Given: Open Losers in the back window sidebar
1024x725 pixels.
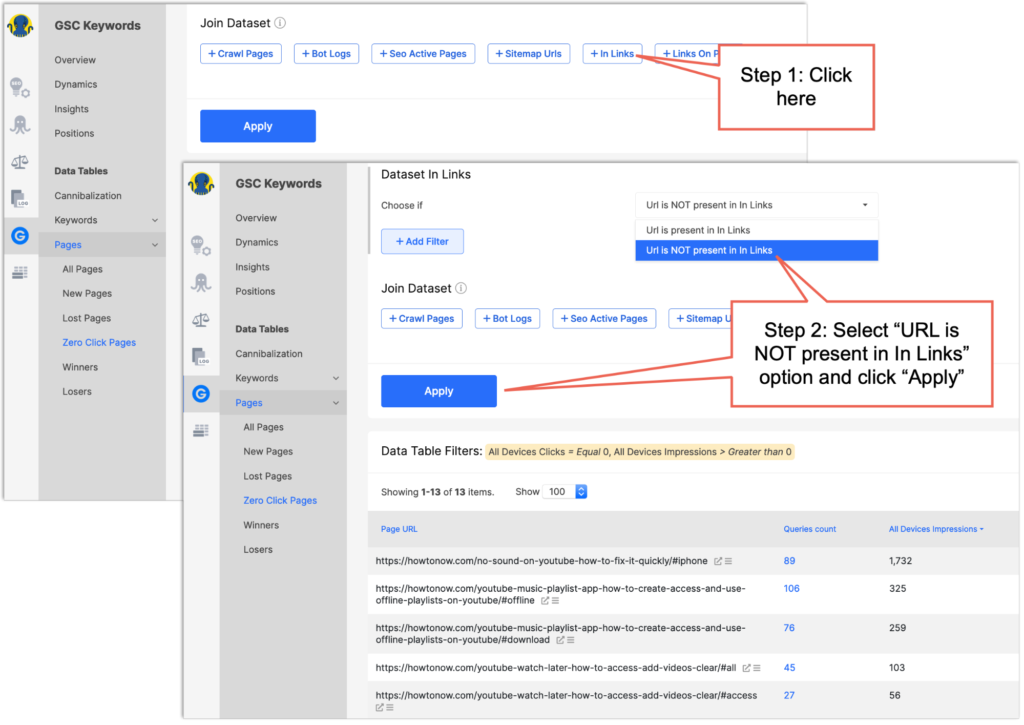Looking at the screenshot, I should pyautogui.click(x=77, y=392).
